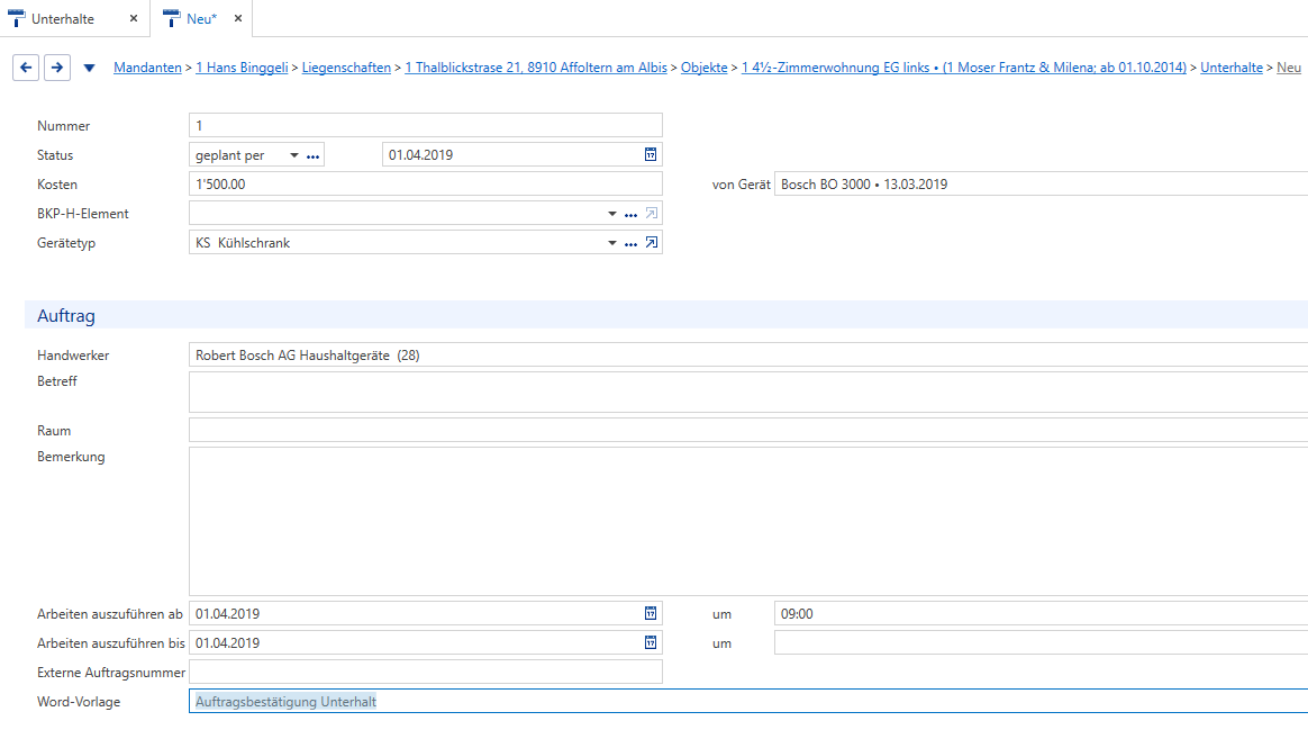Click into the Nummer field
1308x739 pixels.
tap(425, 125)
